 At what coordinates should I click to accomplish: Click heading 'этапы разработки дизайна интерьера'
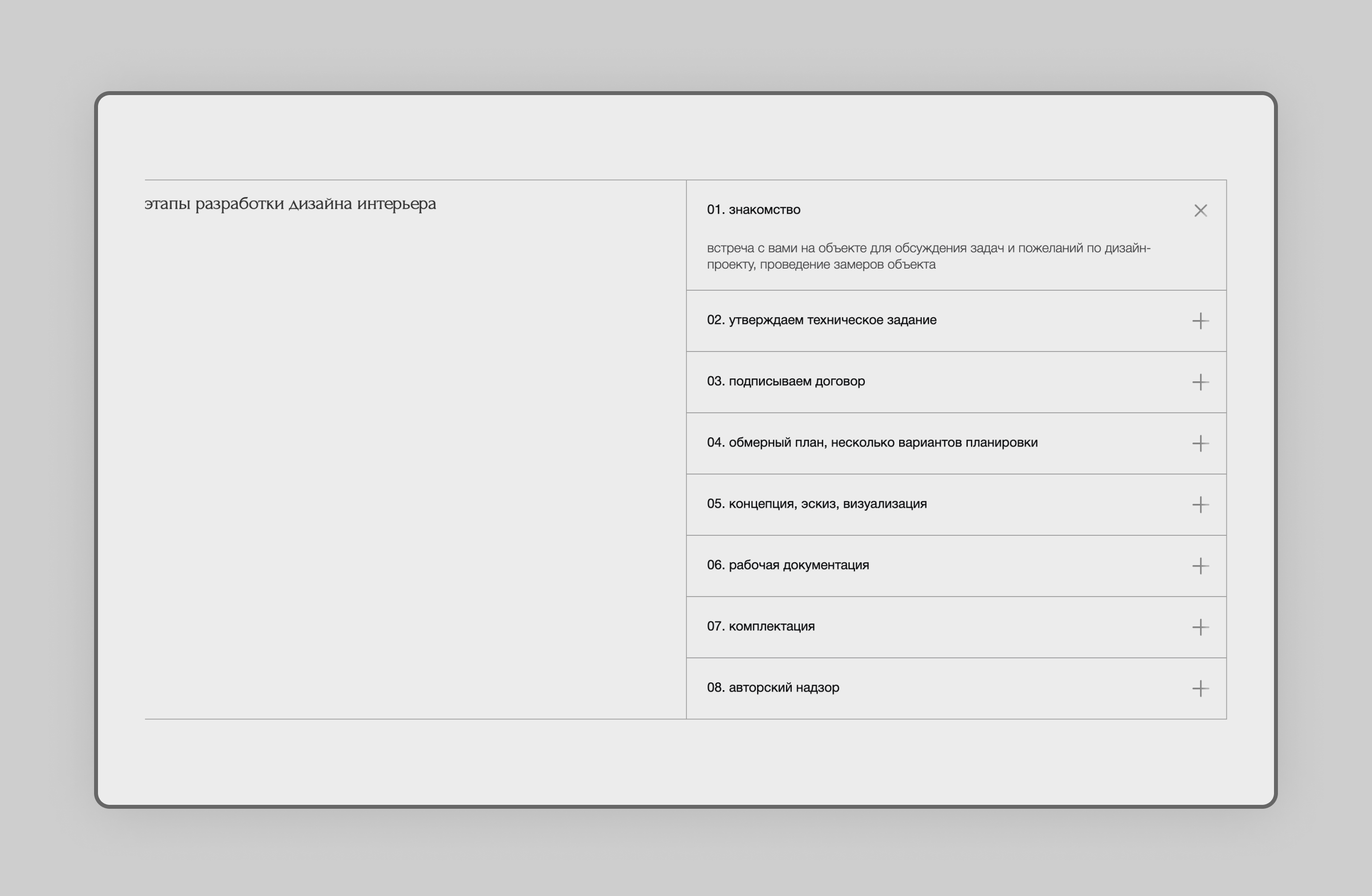point(290,203)
